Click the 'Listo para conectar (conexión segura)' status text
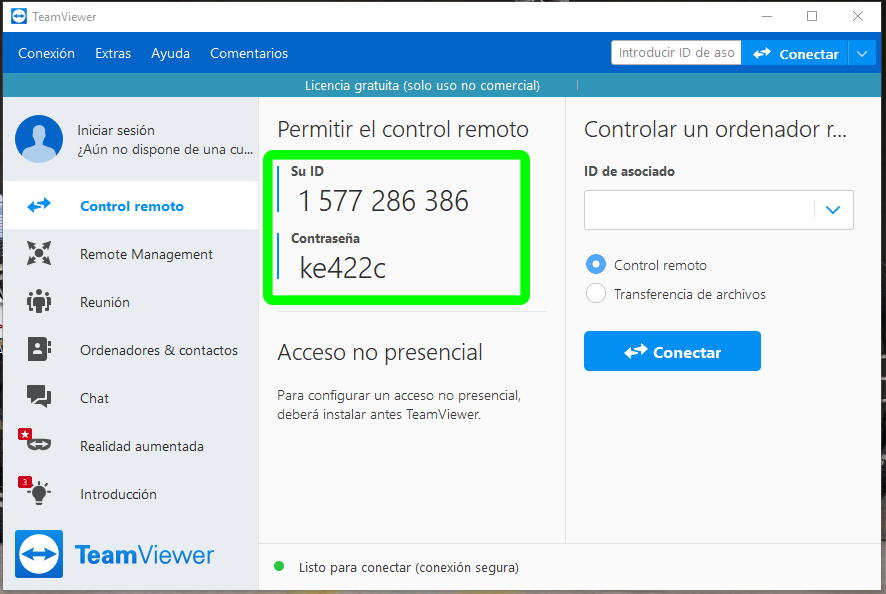Viewport: 886px width, 594px height. tap(409, 567)
